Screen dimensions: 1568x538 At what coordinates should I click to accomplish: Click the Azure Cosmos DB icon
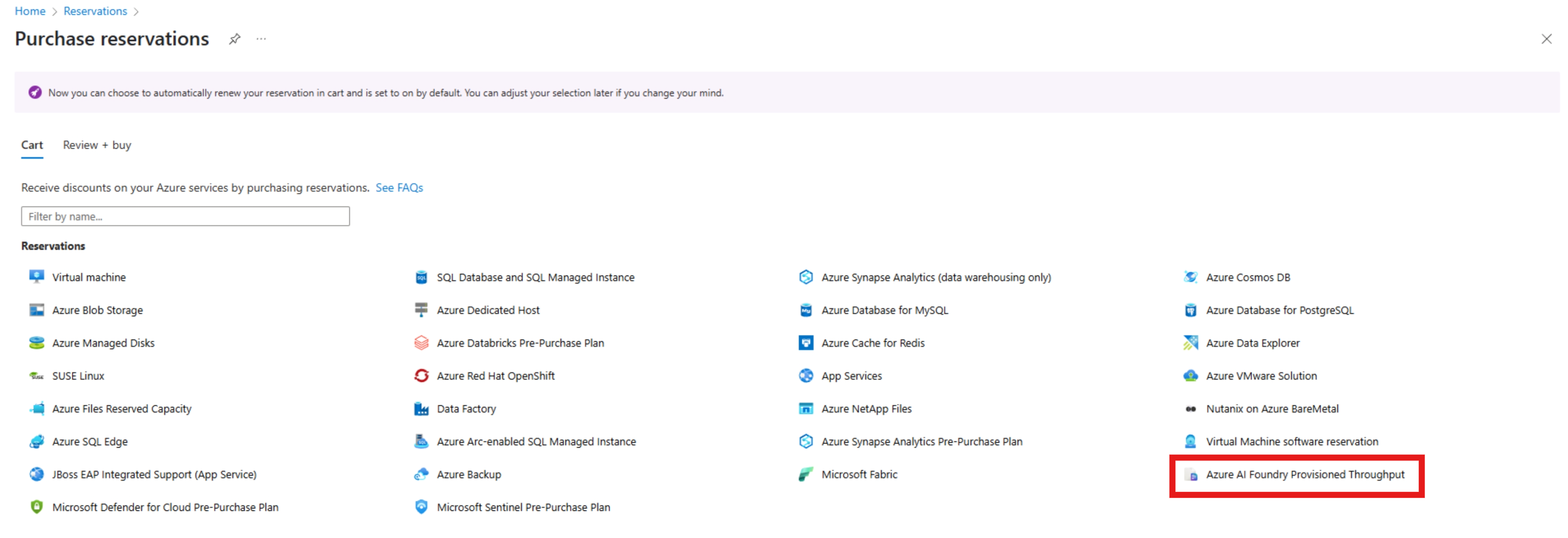[x=1190, y=277]
